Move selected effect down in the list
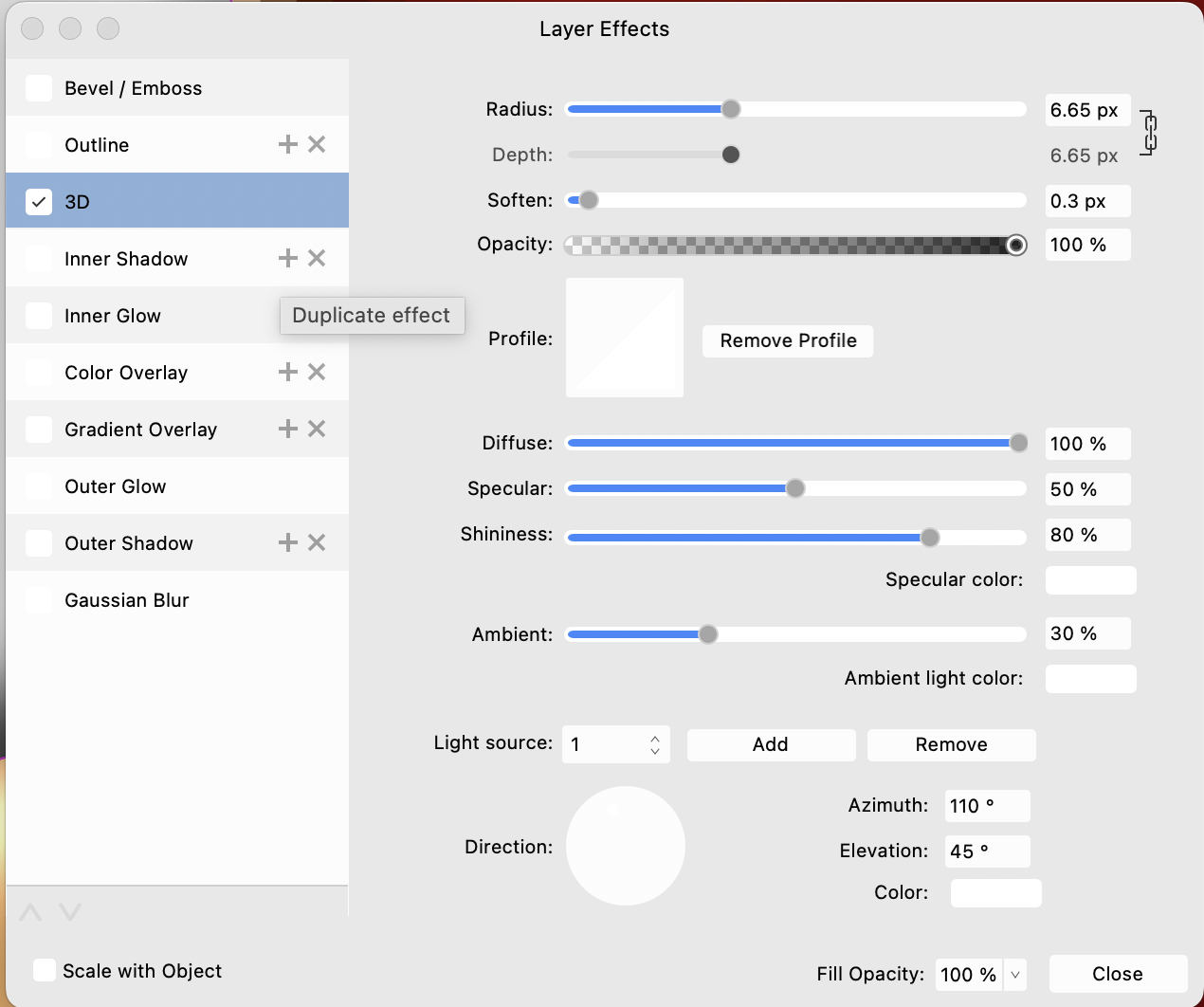 coord(69,911)
